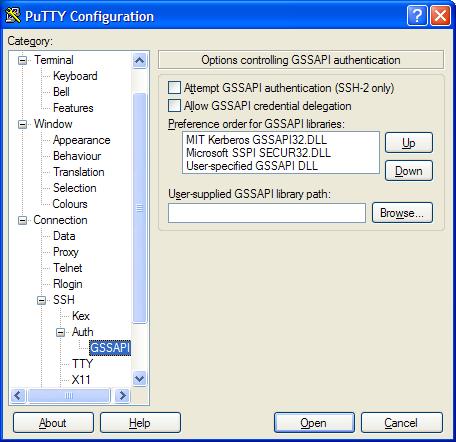
Task: Collapse the Auth tree node
Action: [60, 332]
